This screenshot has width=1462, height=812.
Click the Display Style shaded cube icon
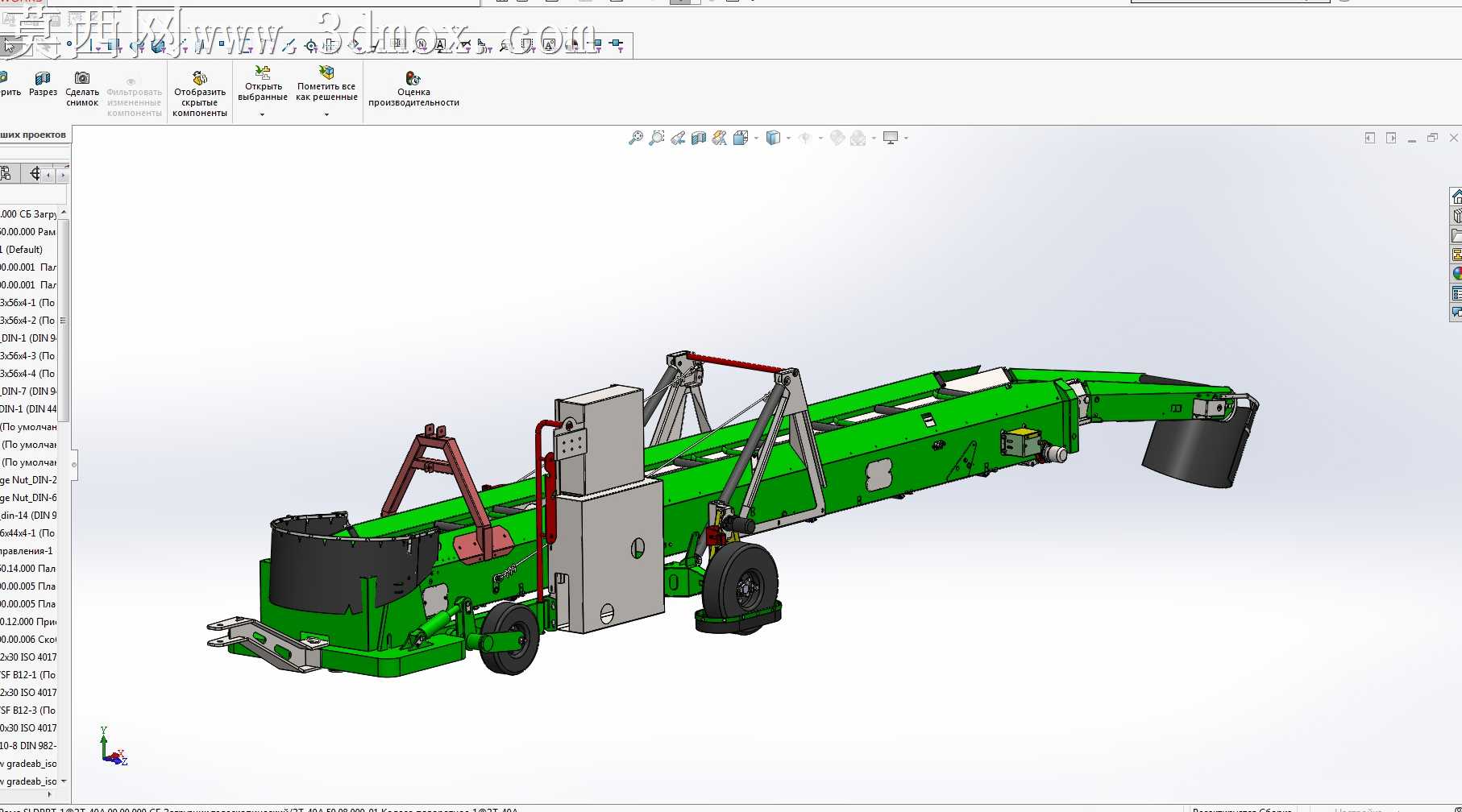tap(773, 138)
